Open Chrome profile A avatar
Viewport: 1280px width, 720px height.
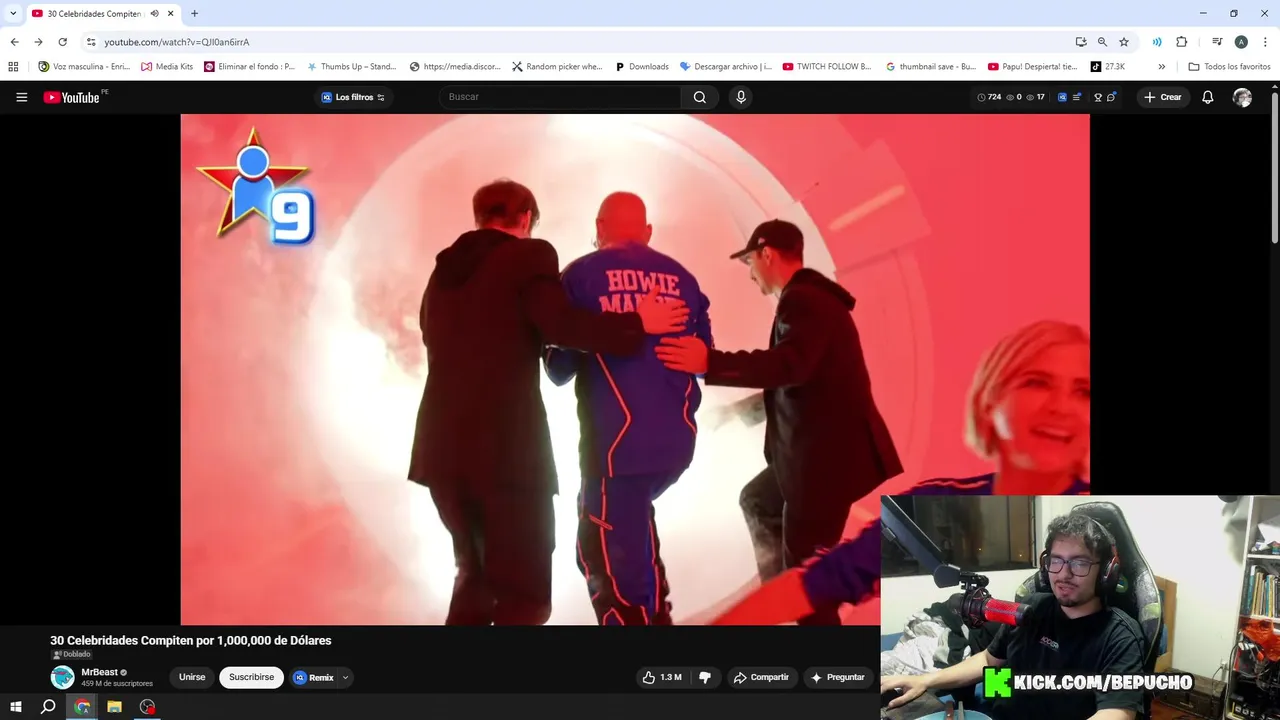click(1241, 42)
